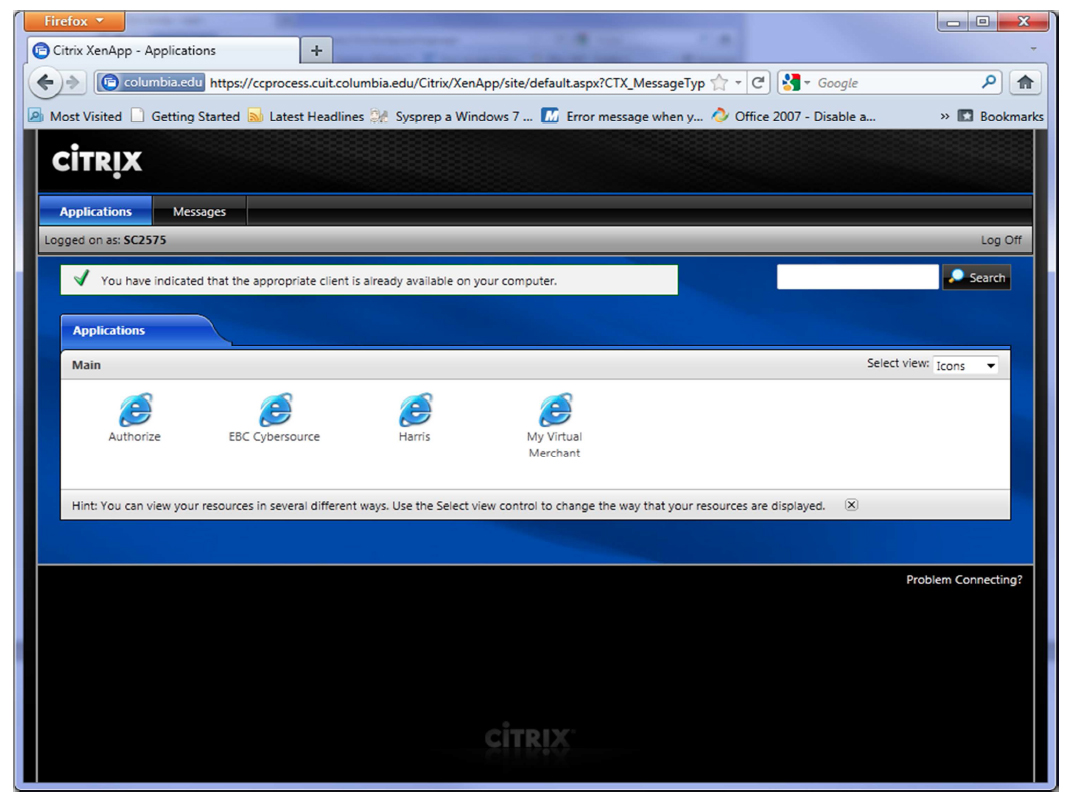Focus the Google search box
The image size is (1071, 797).
[897, 83]
